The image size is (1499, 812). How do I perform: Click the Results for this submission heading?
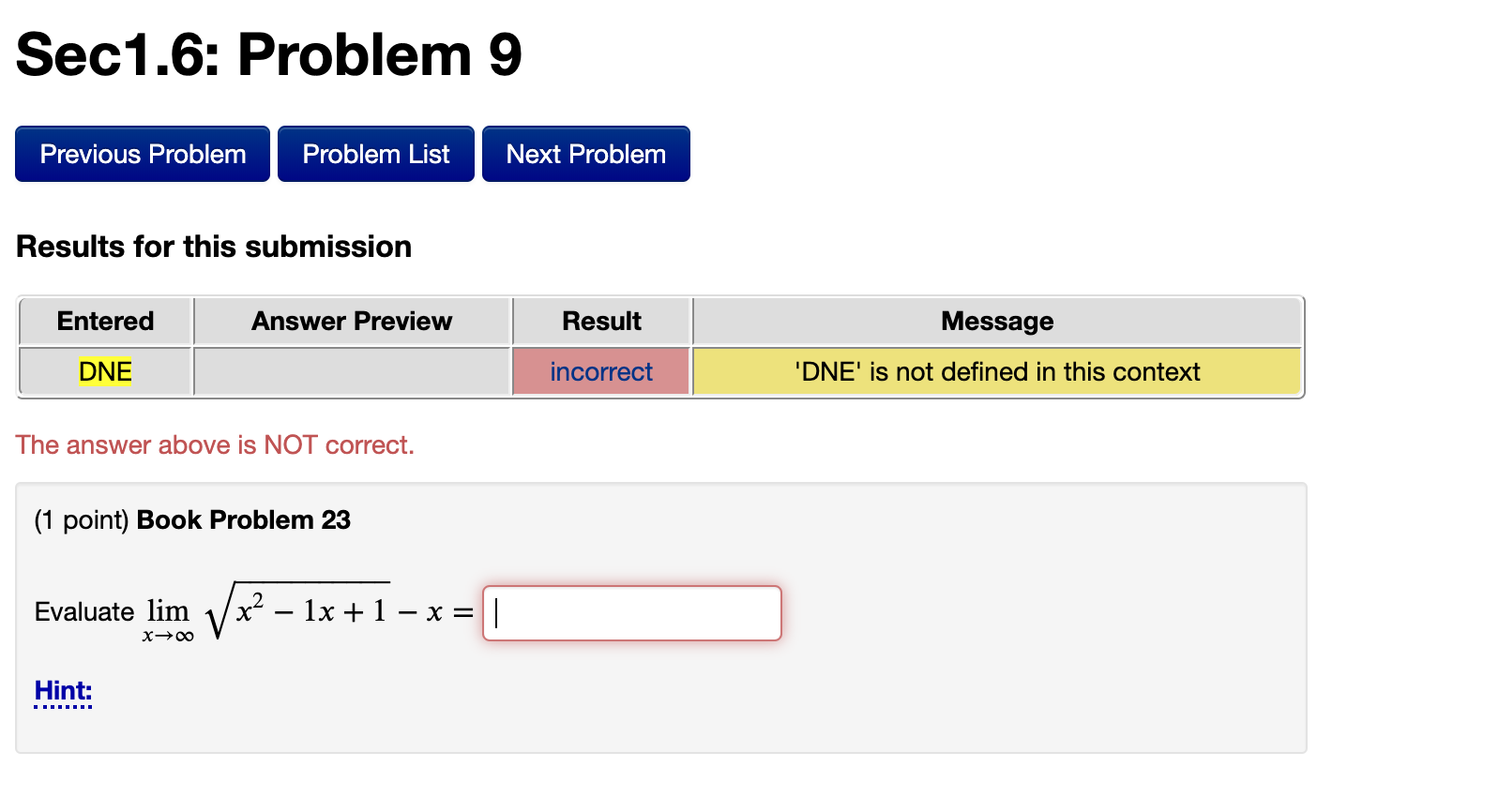(x=213, y=247)
